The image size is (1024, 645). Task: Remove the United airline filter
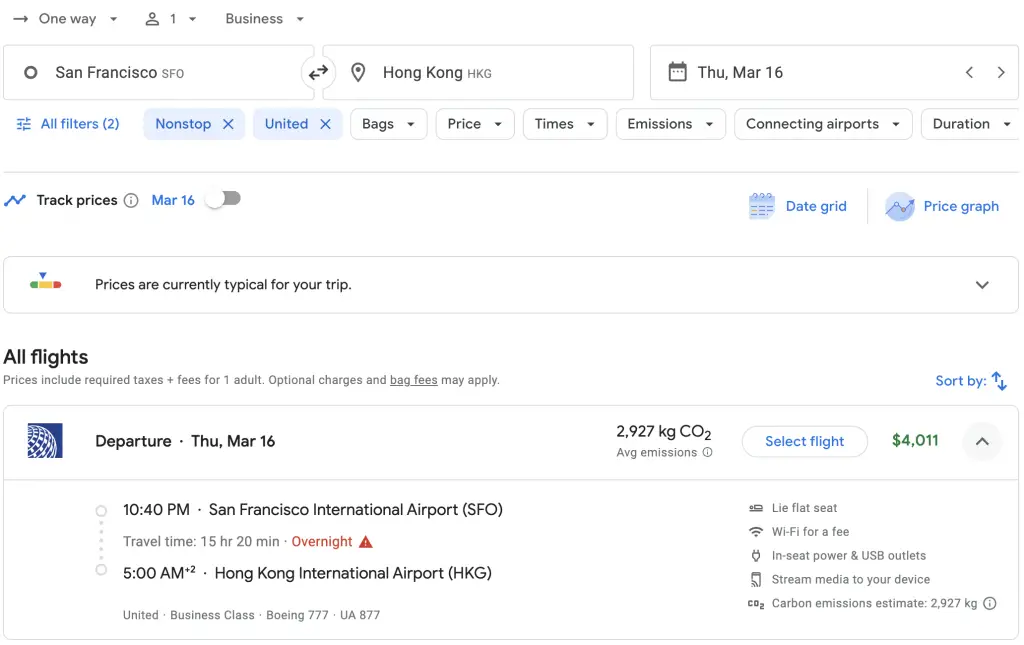(325, 124)
